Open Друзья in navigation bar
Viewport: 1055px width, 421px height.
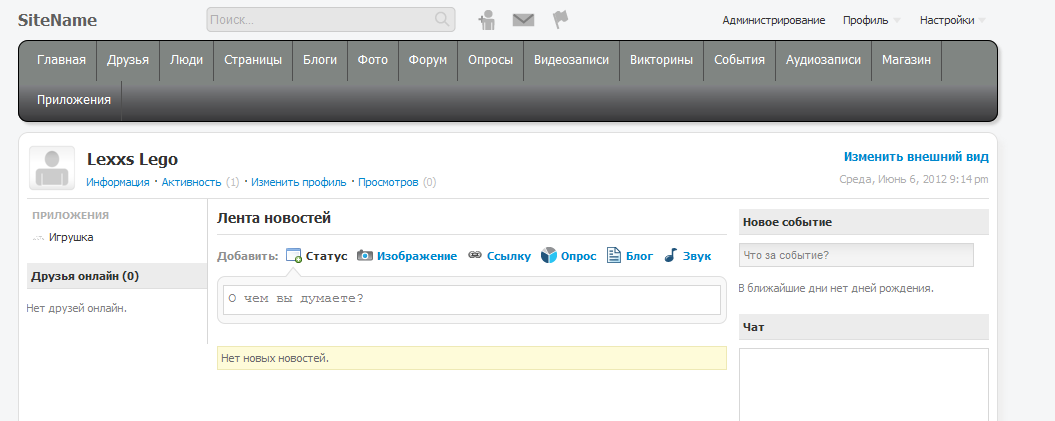(x=128, y=60)
